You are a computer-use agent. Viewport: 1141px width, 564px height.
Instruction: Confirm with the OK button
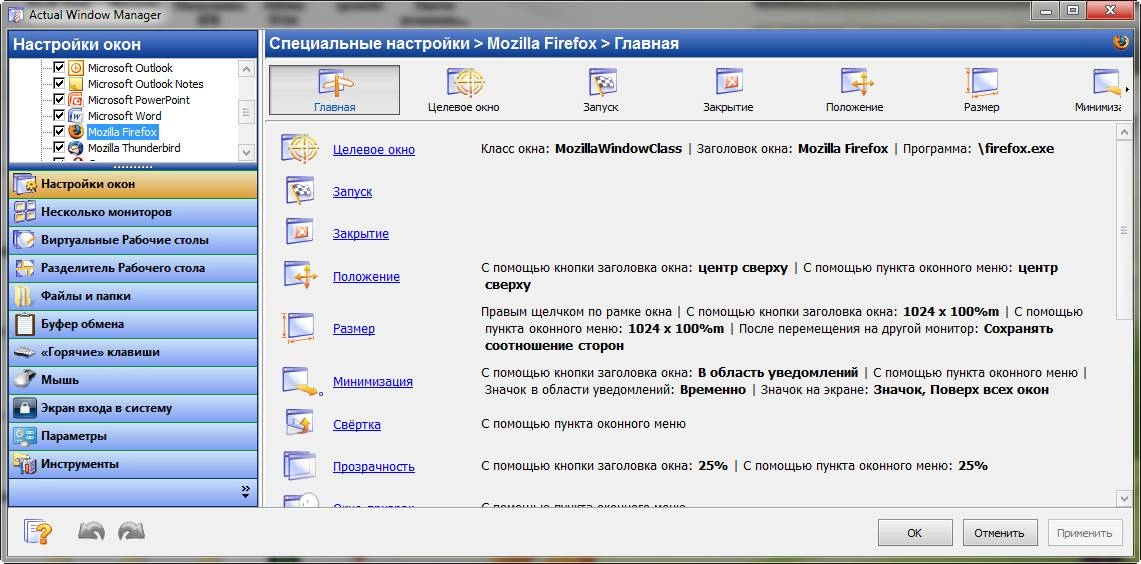point(915,533)
